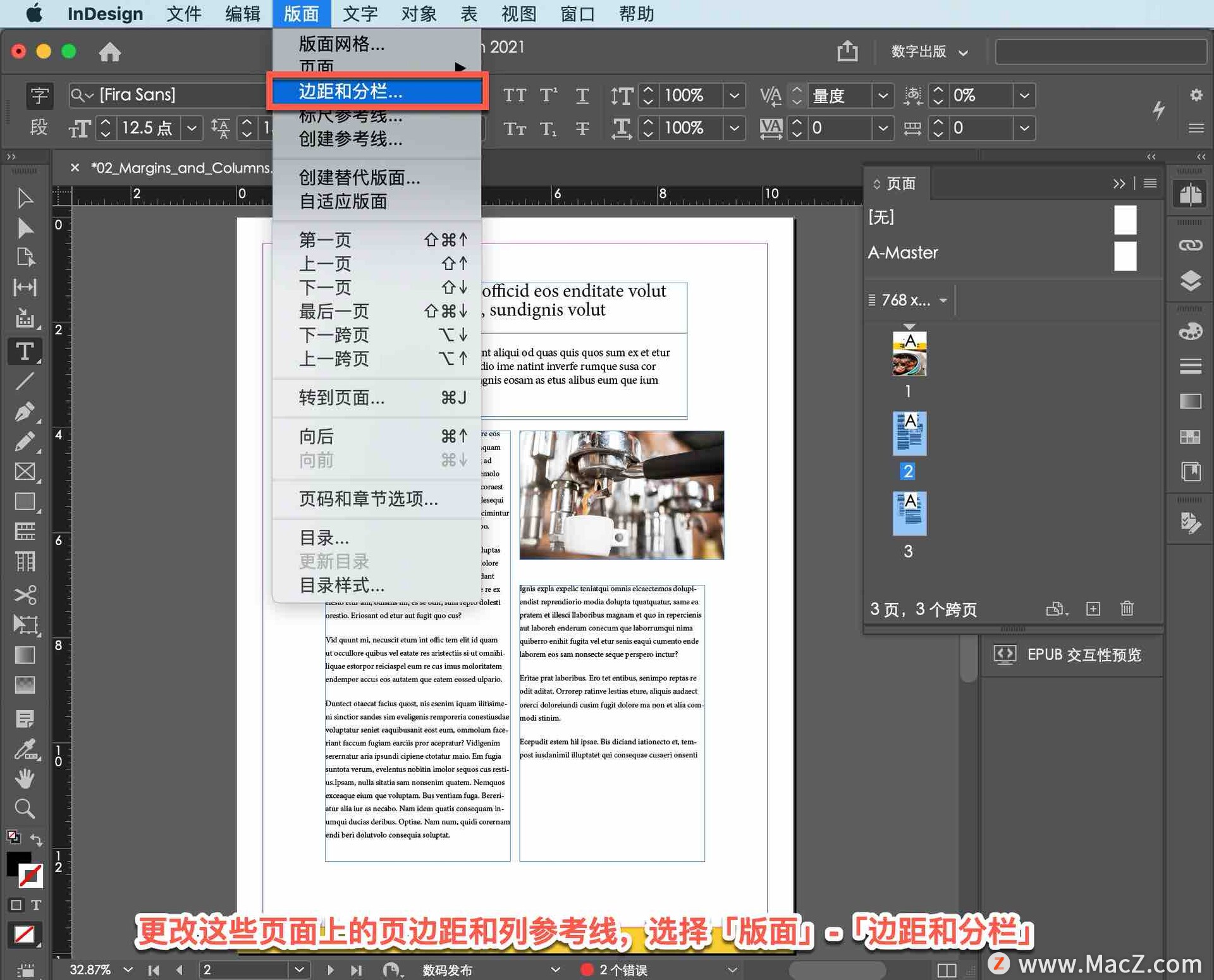Click the Home icon in title bar
The image size is (1214, 980).
[x=109, y=51]
